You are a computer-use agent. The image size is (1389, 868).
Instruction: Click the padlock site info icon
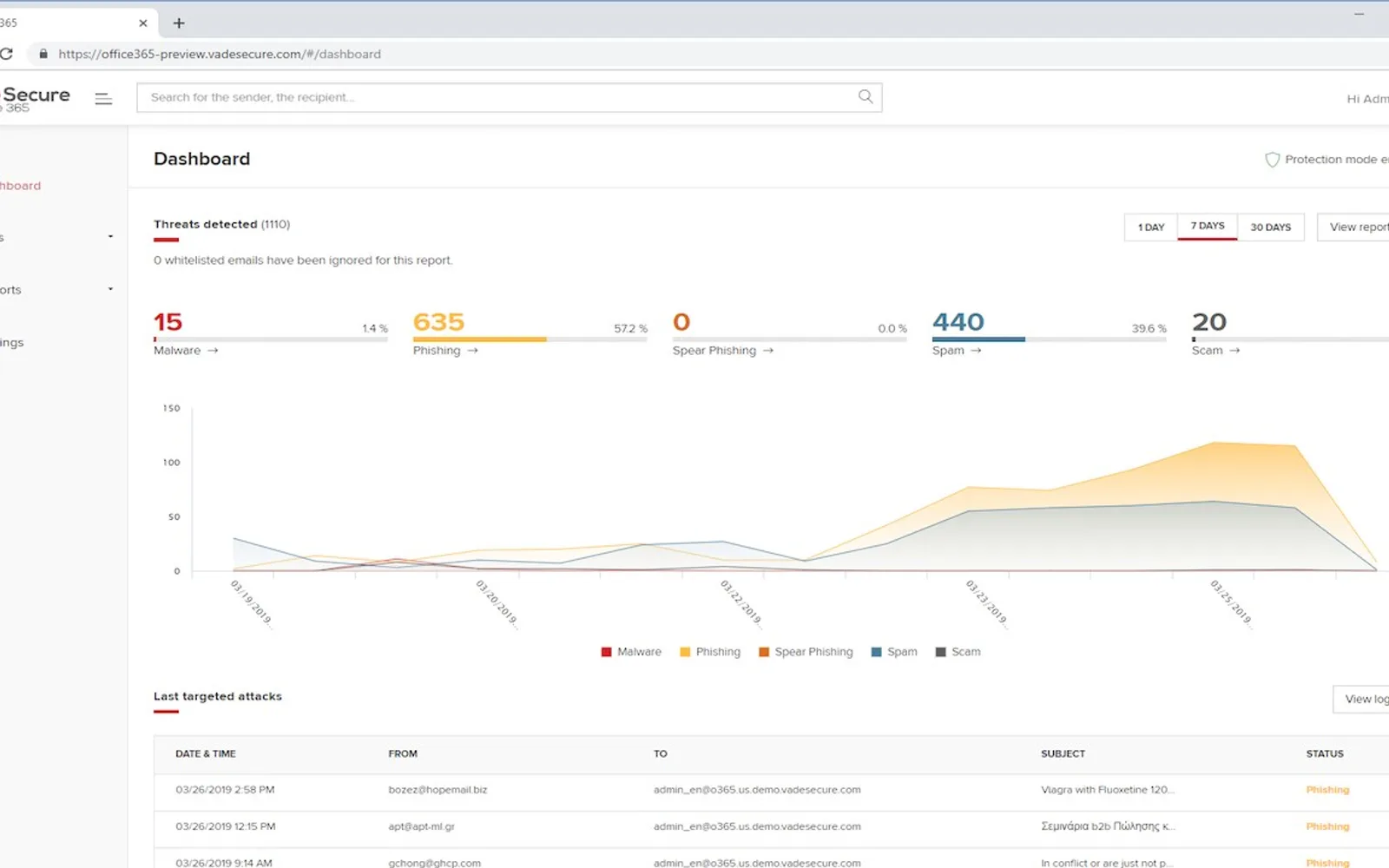point(43,54)
